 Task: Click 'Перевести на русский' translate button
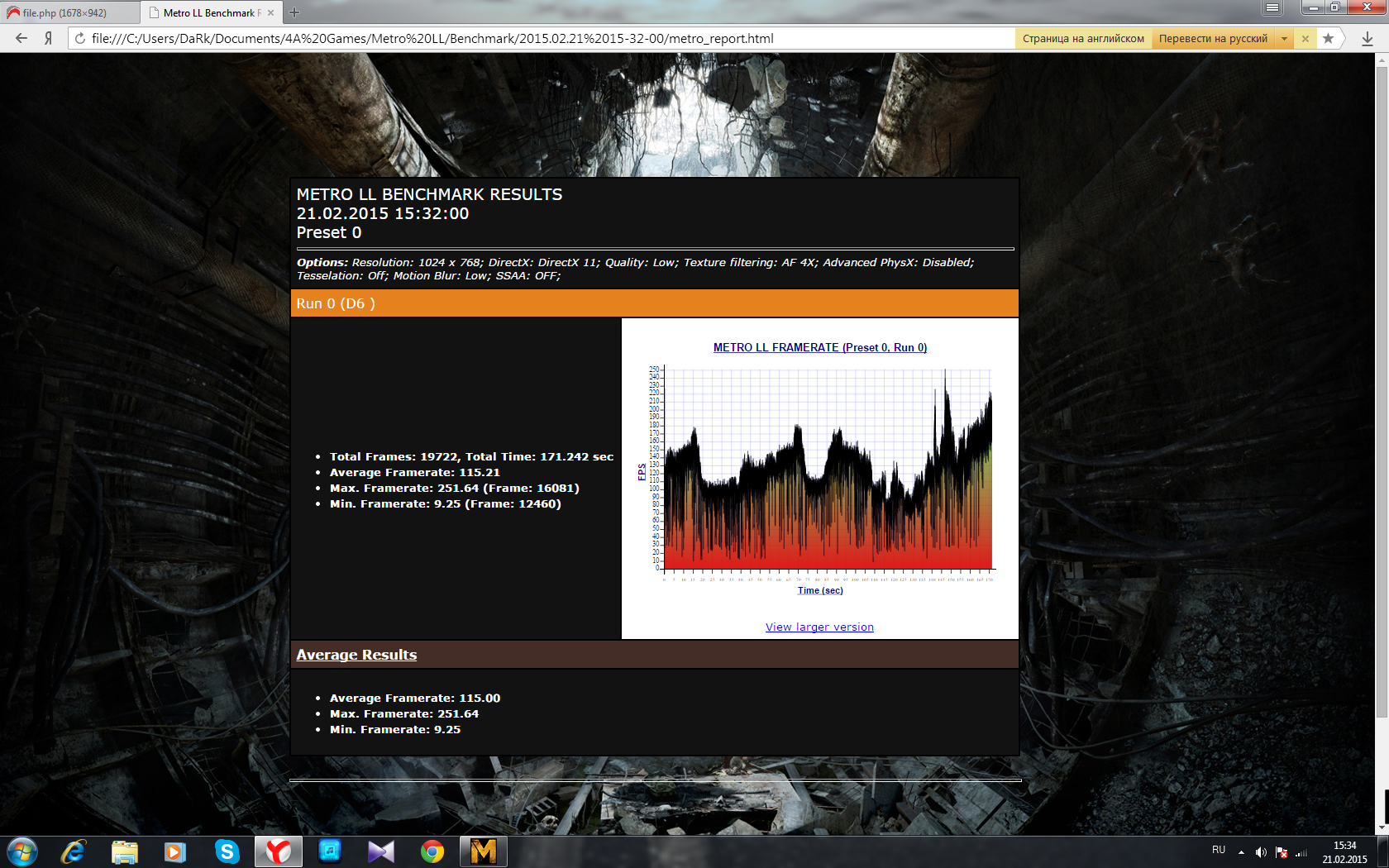coord(1213,39)
